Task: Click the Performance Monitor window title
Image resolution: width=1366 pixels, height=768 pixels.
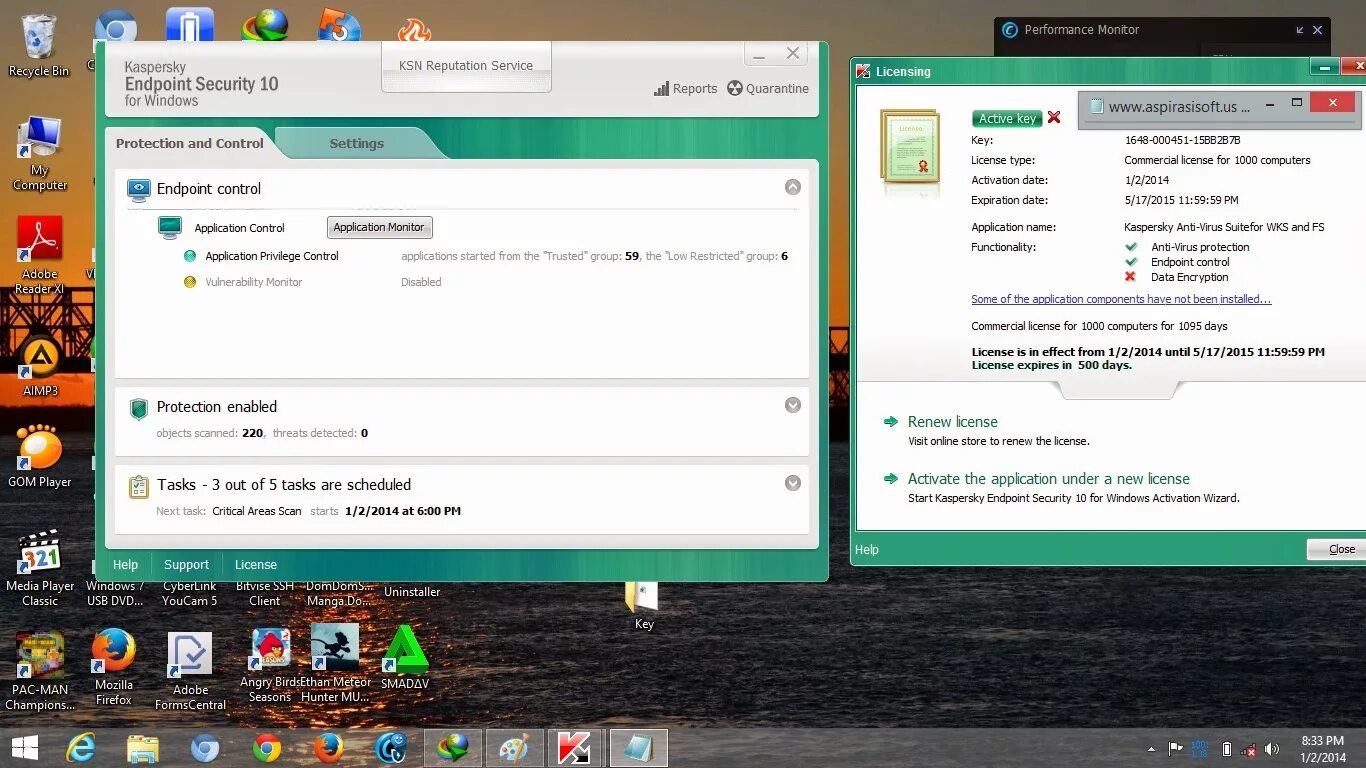Action: click(1082, 30)
